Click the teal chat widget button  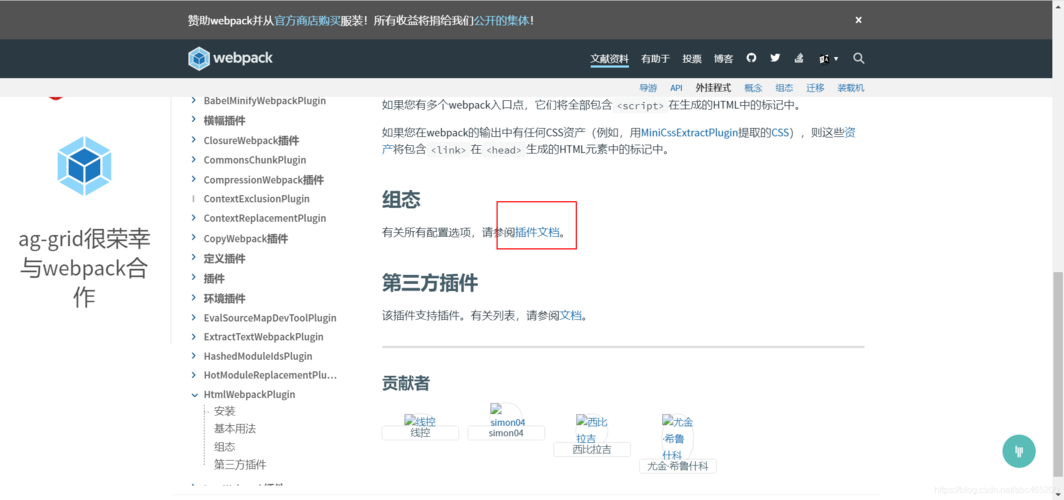click(1019, 450)
